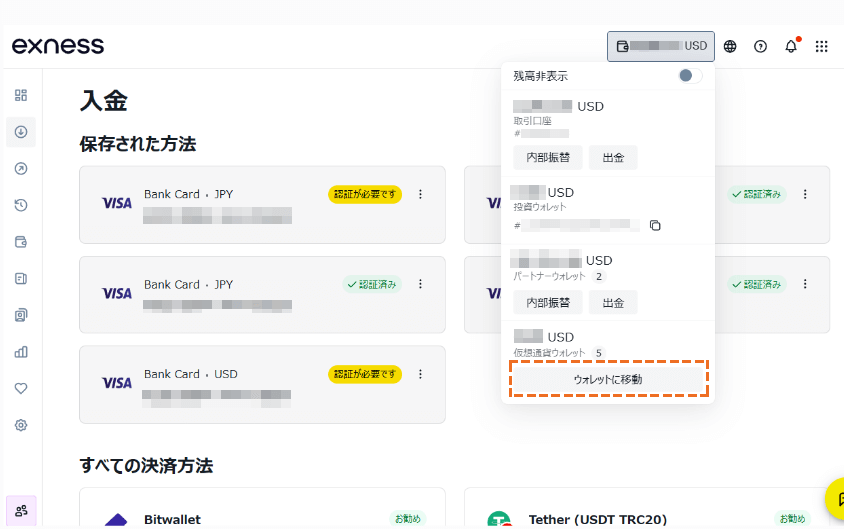Click the 保存された方法 heading
The width and height of the screenshot is (844, 529).
point(138,144)
